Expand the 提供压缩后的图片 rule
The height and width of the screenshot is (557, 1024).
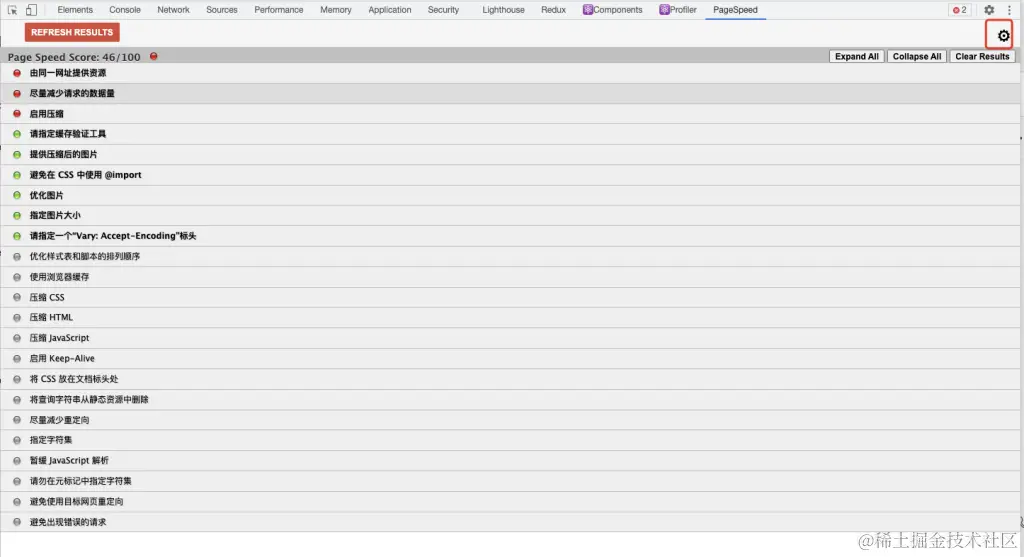(x=510, y=154)
